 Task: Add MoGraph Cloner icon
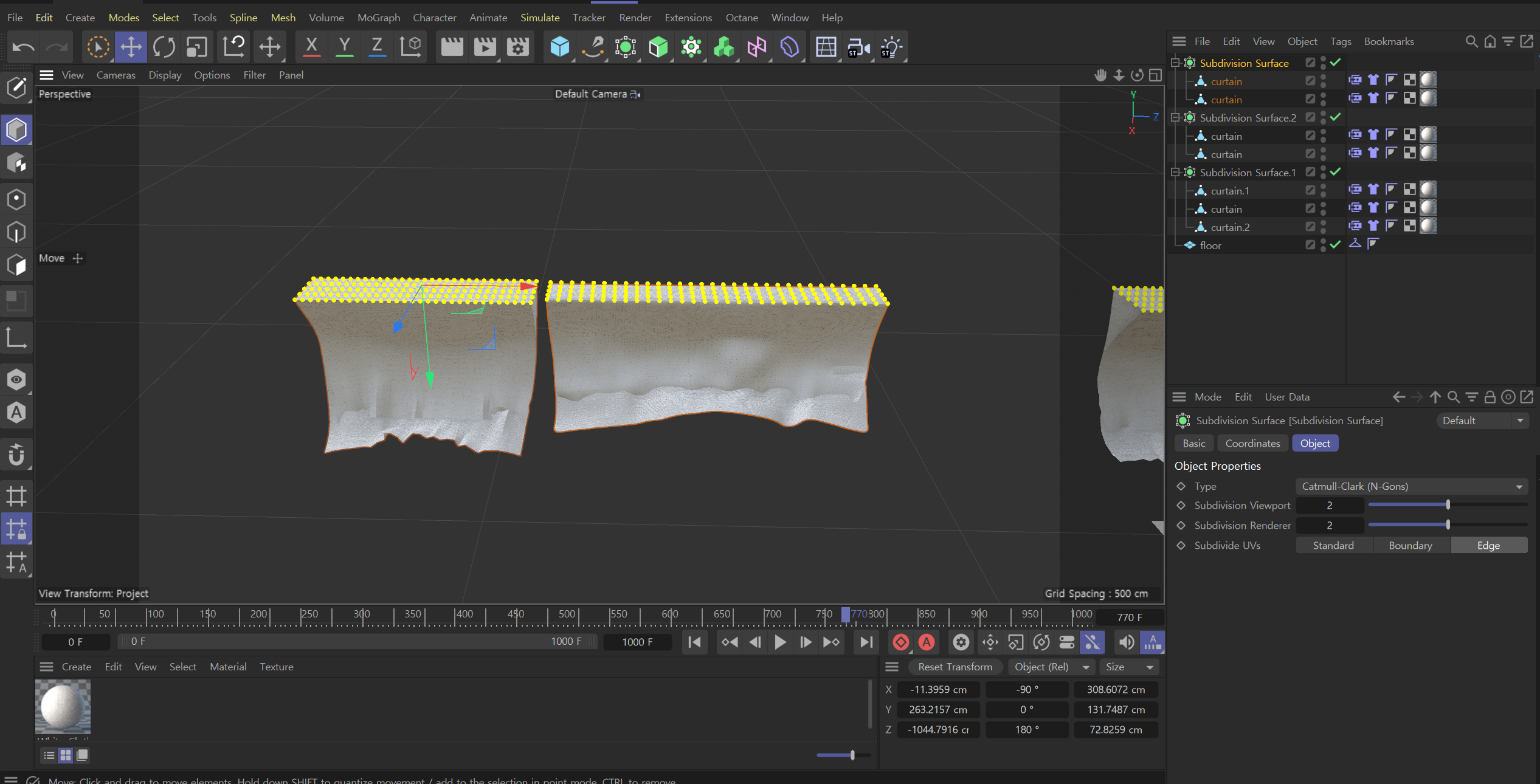click(x=691, y=47)
